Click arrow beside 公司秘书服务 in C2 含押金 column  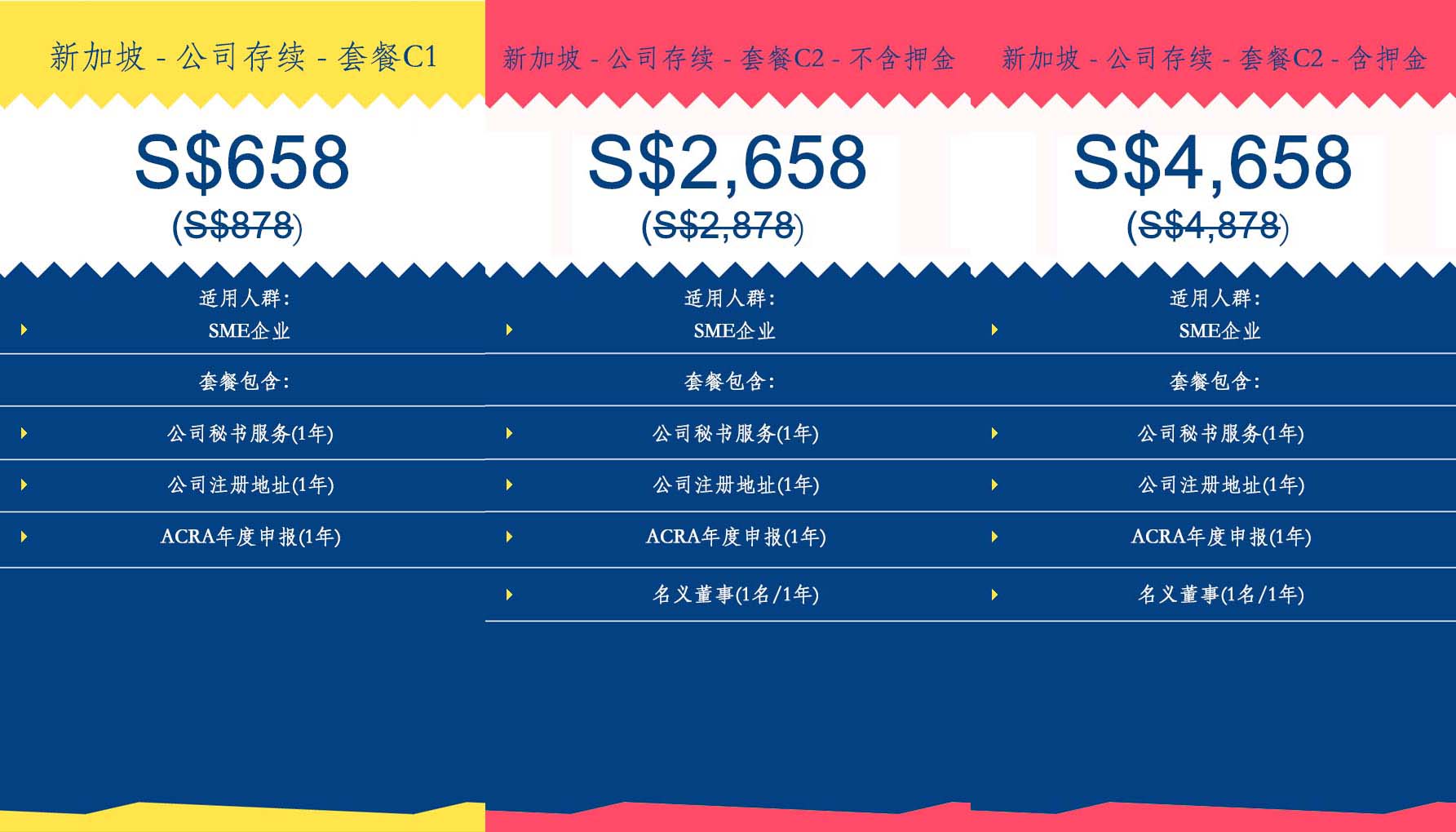click(994, 433)
